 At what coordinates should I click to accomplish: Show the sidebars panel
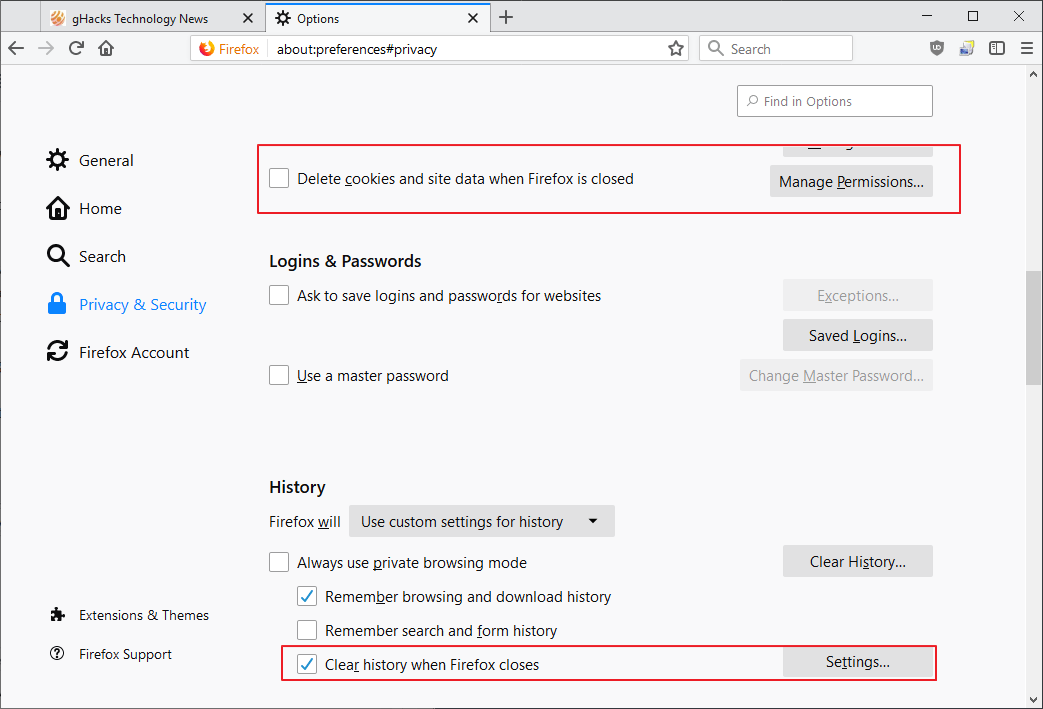pyautogui.click(x=996, y=48)
